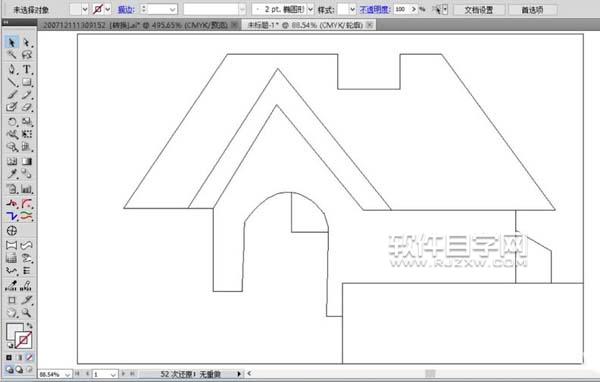The height and width of the screenshot is (382, 600).
Task: Select the Mesh tool
Action: click(x=12, y=162)
